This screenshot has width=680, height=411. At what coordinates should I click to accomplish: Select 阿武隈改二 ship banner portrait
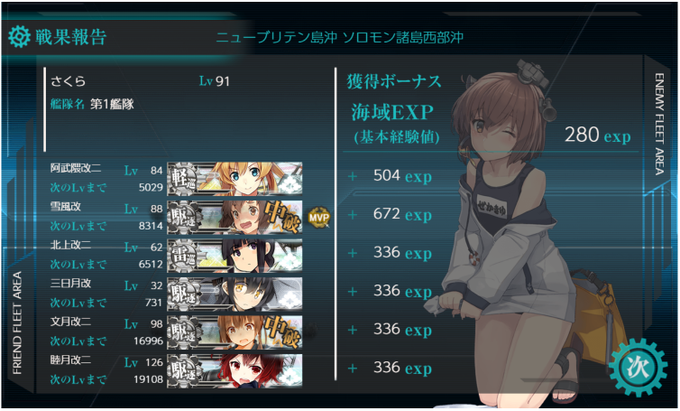[235, 179]
